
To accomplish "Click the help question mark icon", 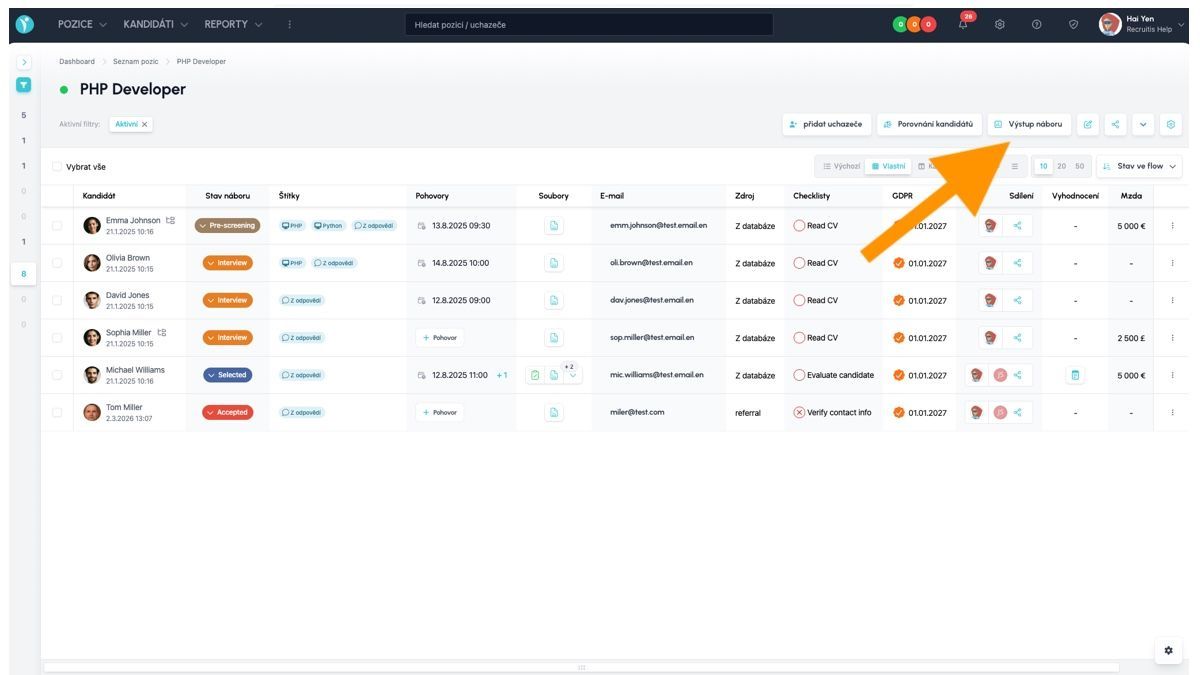I will click(1037, 25).
